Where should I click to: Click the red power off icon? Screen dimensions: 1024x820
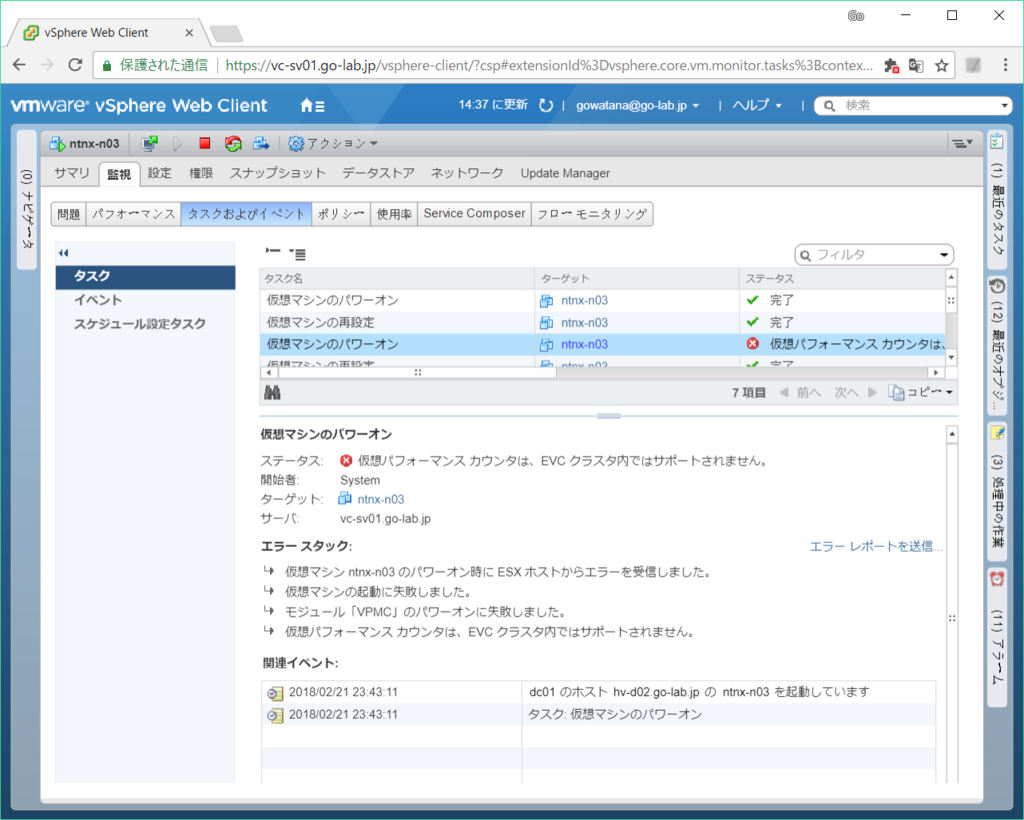pyautogui.click(x=204, y=143)
